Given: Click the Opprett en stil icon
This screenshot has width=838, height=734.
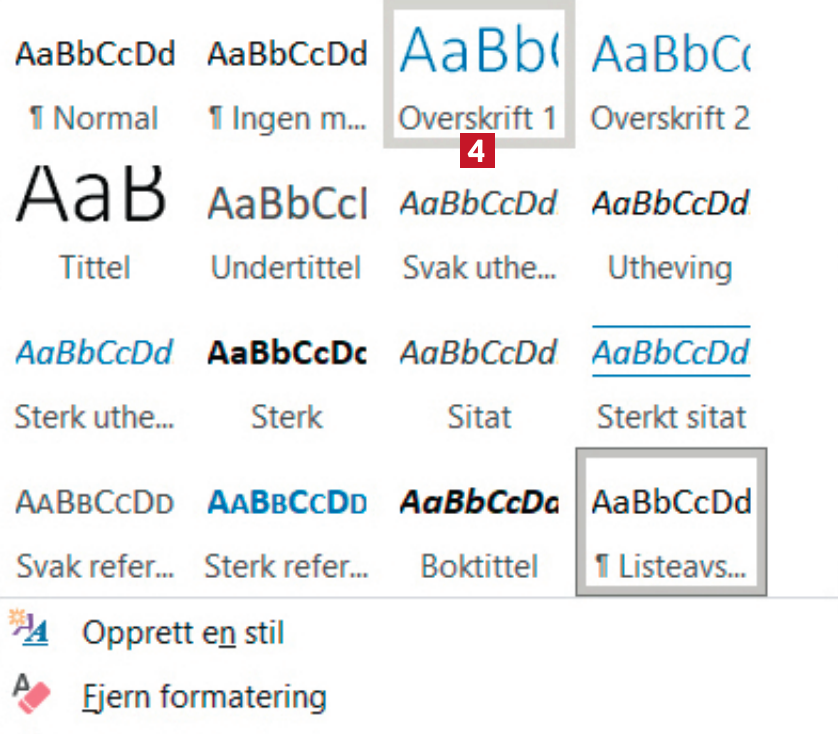Looking at the screenshot, I should [x=30, y=630].
